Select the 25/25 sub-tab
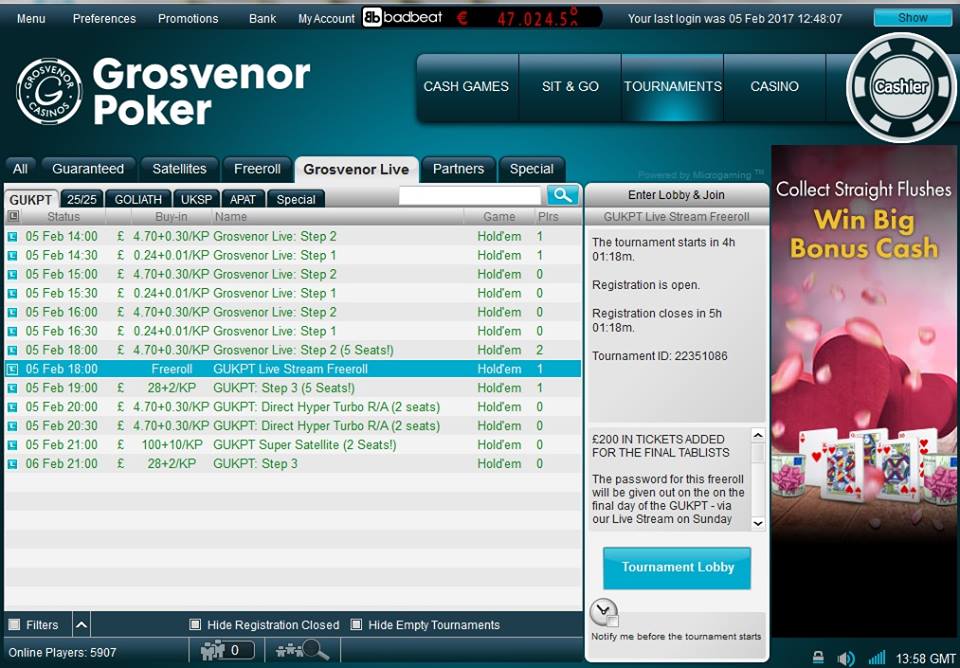960x668 pixels. click(x=81, y=200)
